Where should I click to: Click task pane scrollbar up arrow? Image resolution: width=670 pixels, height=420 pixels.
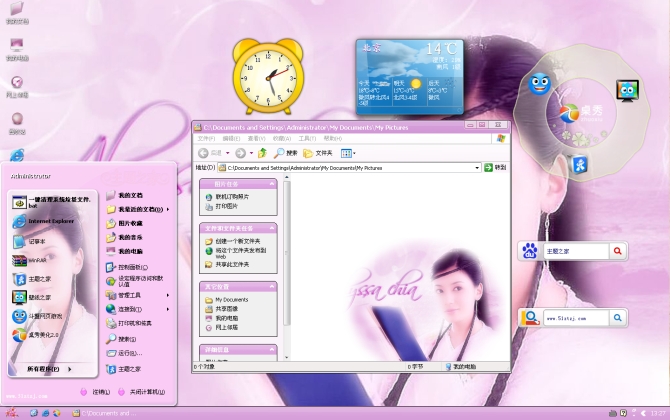287,176
